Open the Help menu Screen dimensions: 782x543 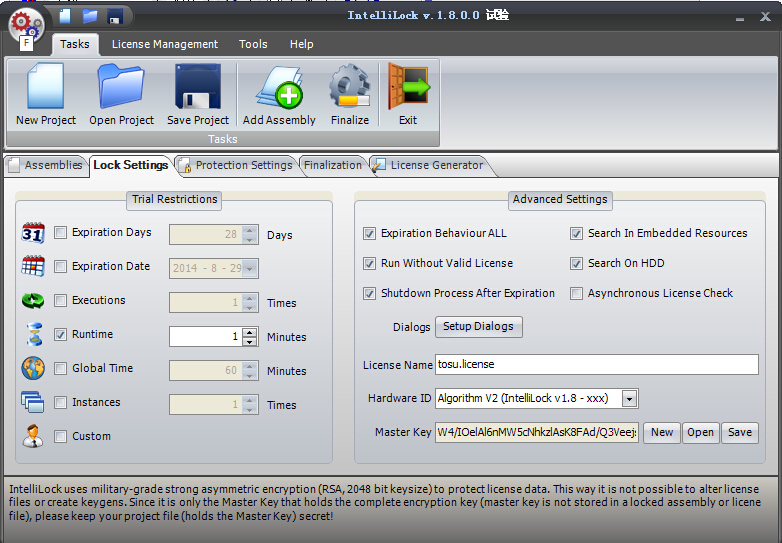coord(301,44)
